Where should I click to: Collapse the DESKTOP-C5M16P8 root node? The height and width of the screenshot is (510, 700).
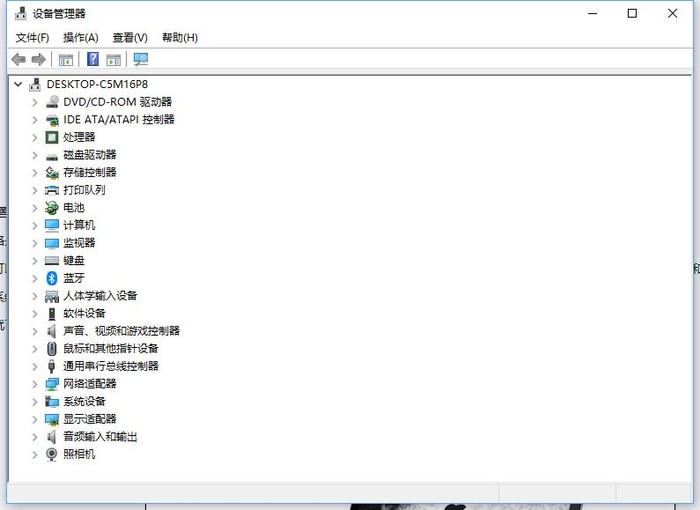[18, 85]
